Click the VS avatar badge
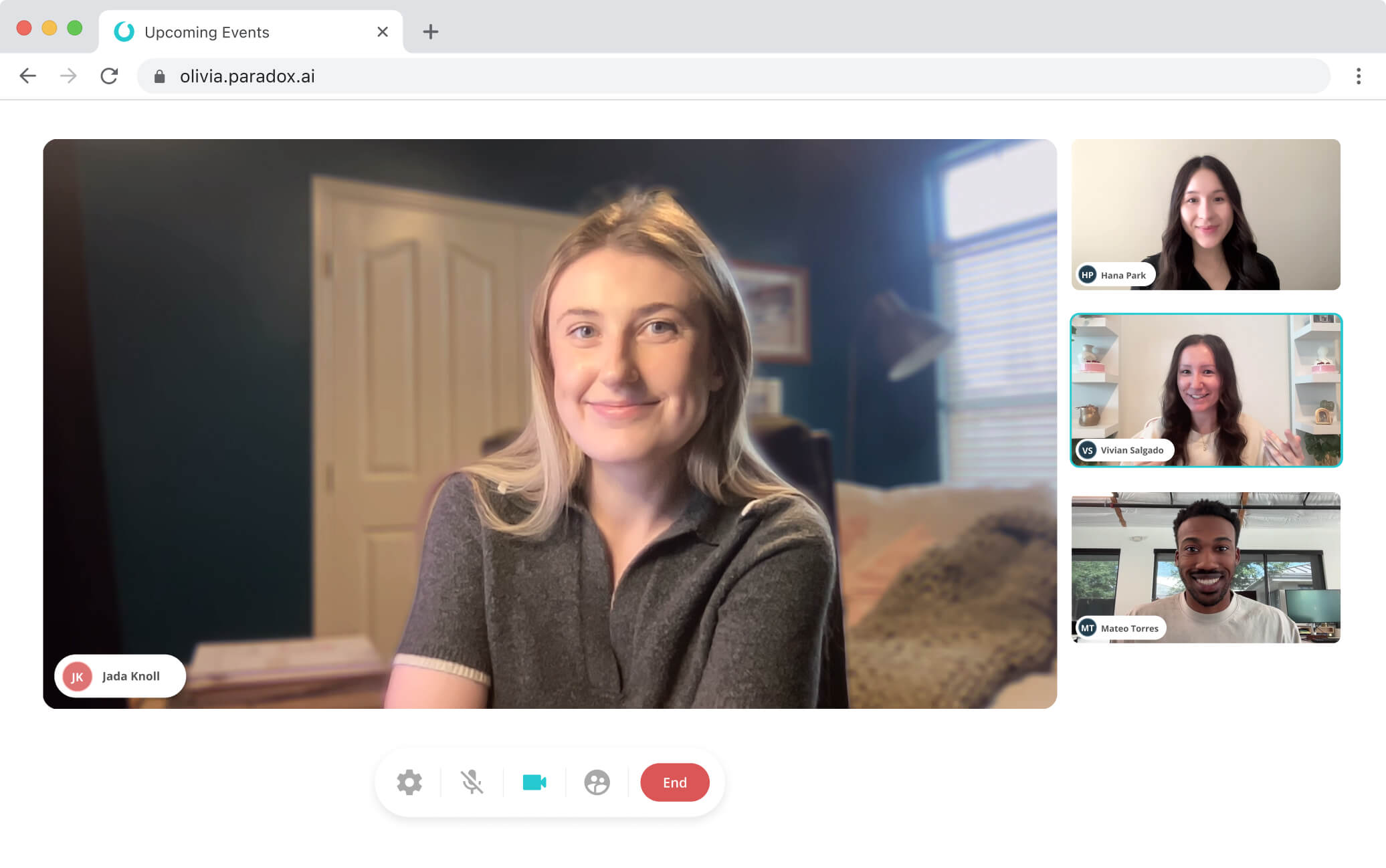This screenshot has width=1386, height=868. point(1088,450)
